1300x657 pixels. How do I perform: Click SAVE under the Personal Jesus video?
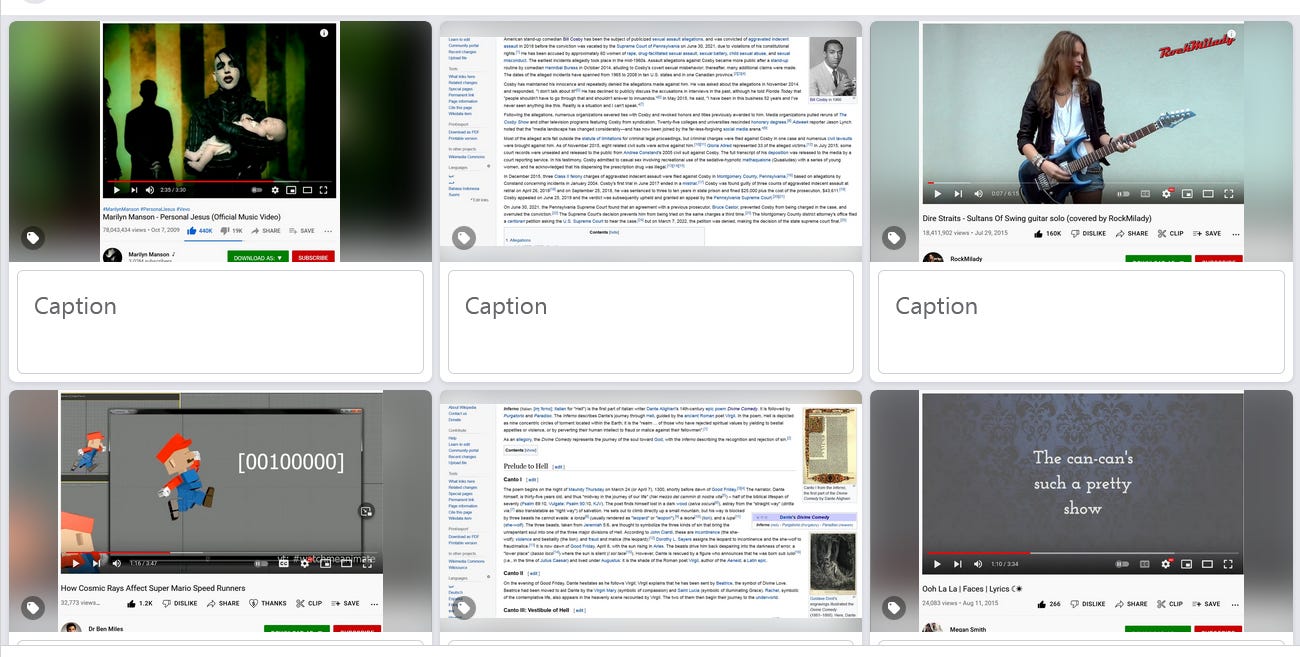pos(301,231)
